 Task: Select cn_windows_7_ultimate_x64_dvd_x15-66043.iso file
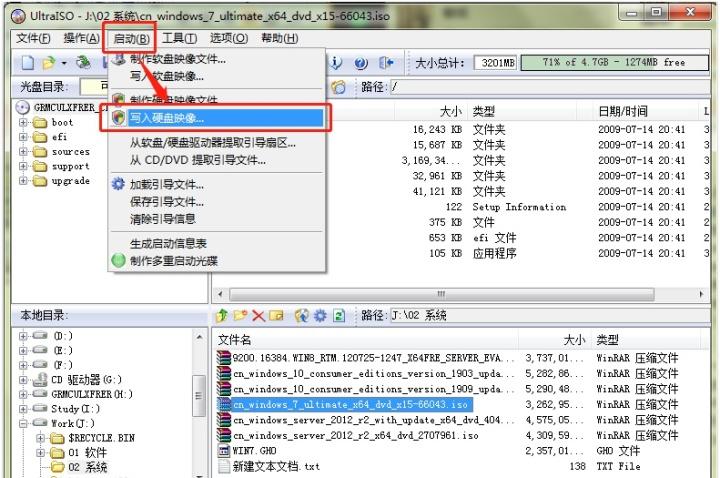[344, 405]
